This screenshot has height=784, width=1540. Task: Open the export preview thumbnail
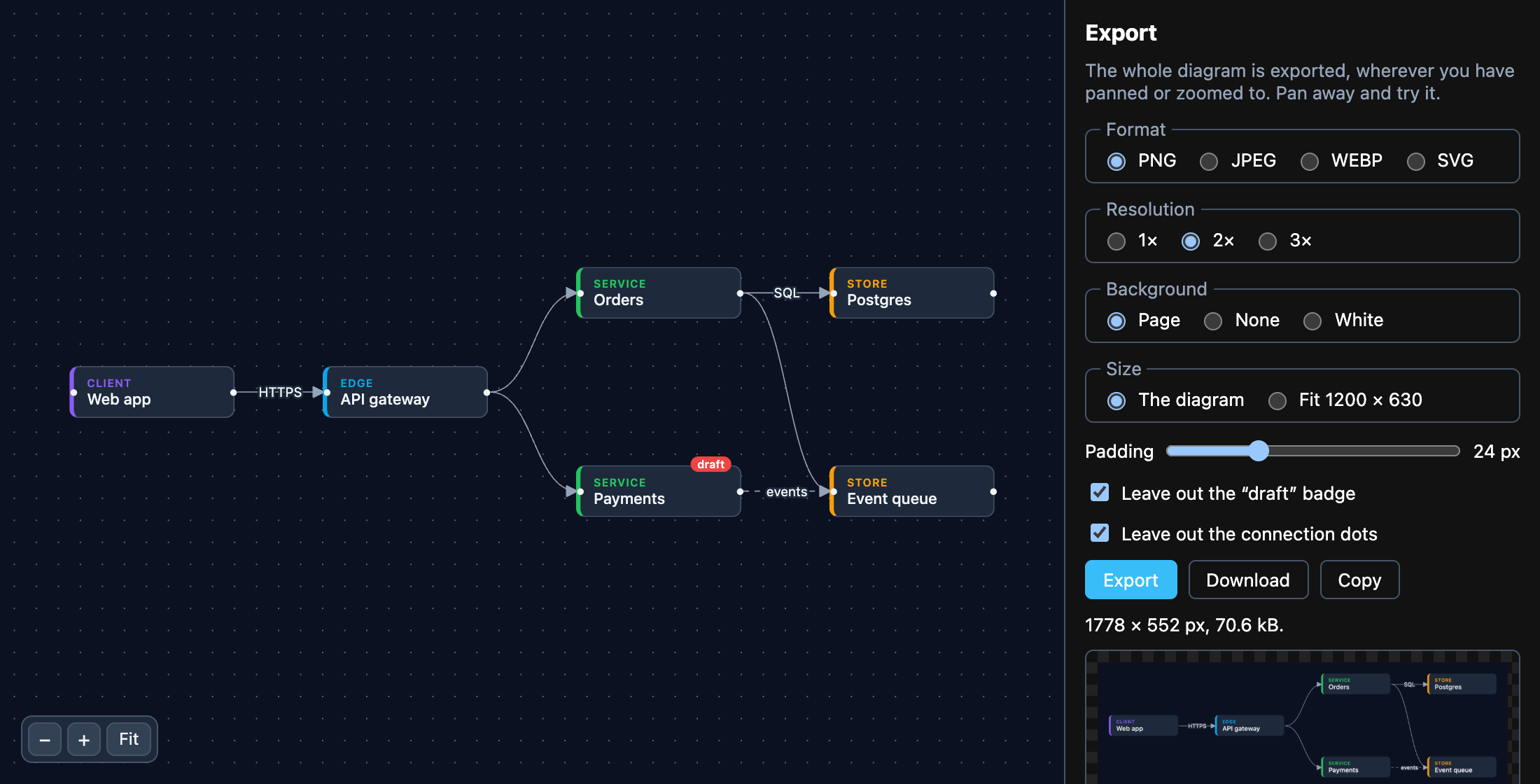pos(1302,717)
